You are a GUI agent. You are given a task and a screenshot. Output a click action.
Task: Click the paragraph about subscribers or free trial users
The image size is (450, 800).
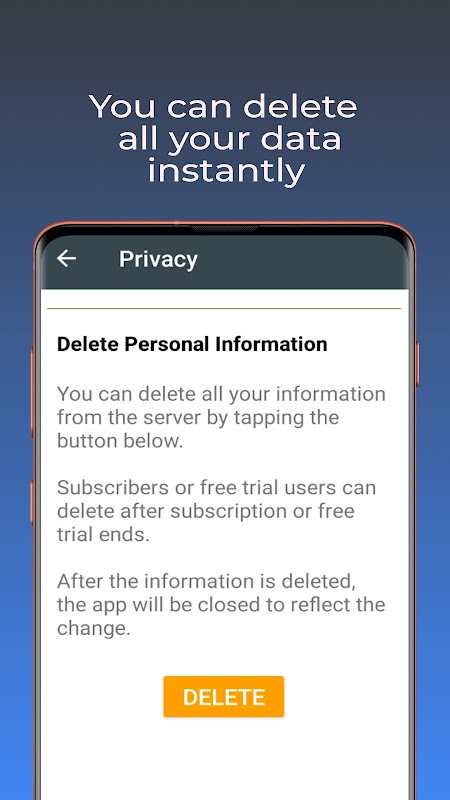click(216, 511)
